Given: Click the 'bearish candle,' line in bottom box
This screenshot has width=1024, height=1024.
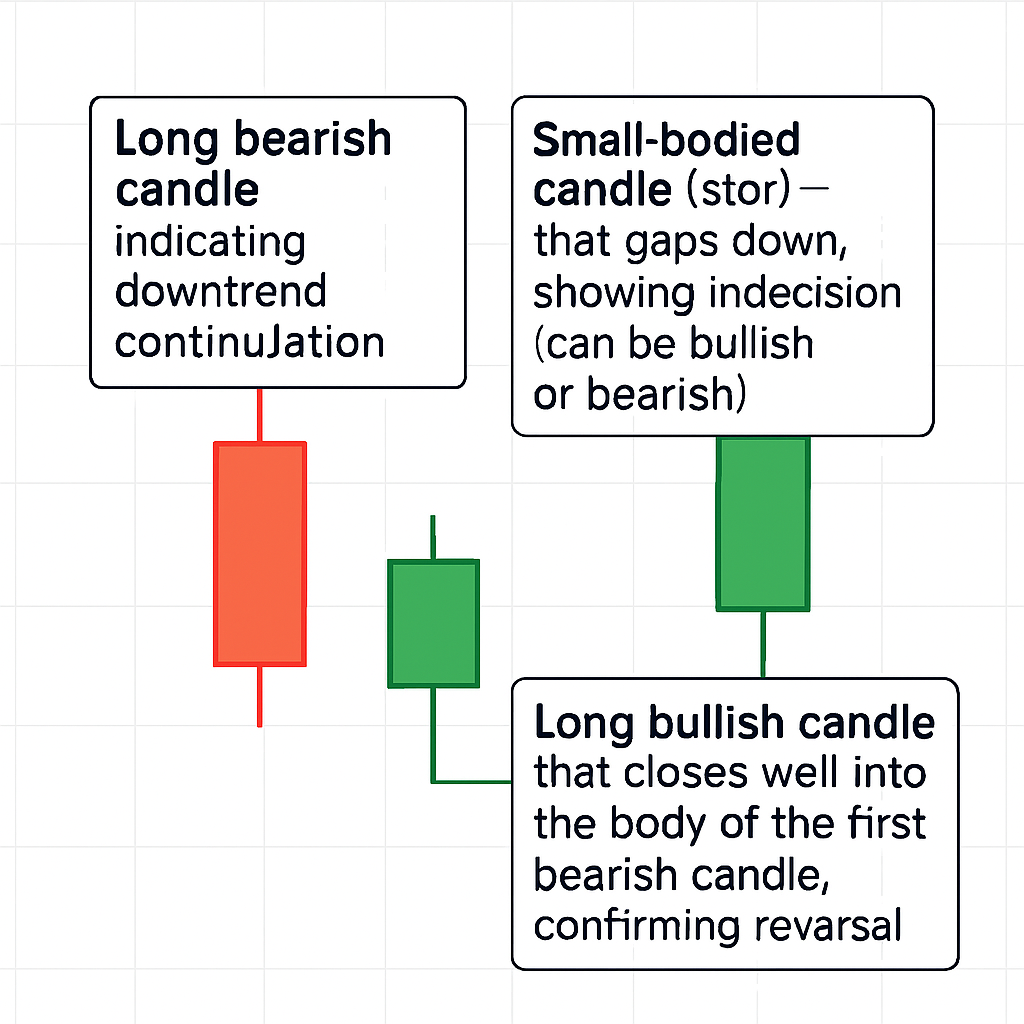Looking at the screenshot, I should click(682, 875).
